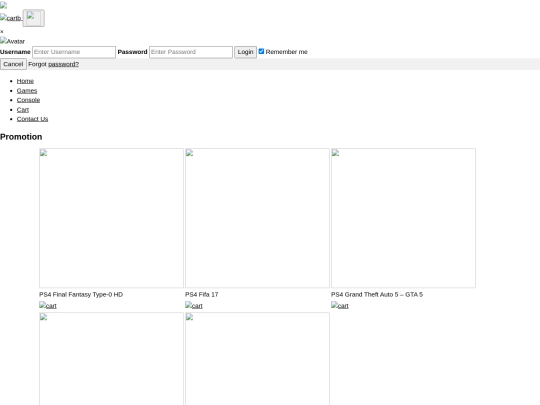Open second-row product image under Final Fantasy
The height and width of the screenshot is (405, 540).
pyautogui.click(x=111, y=359)
